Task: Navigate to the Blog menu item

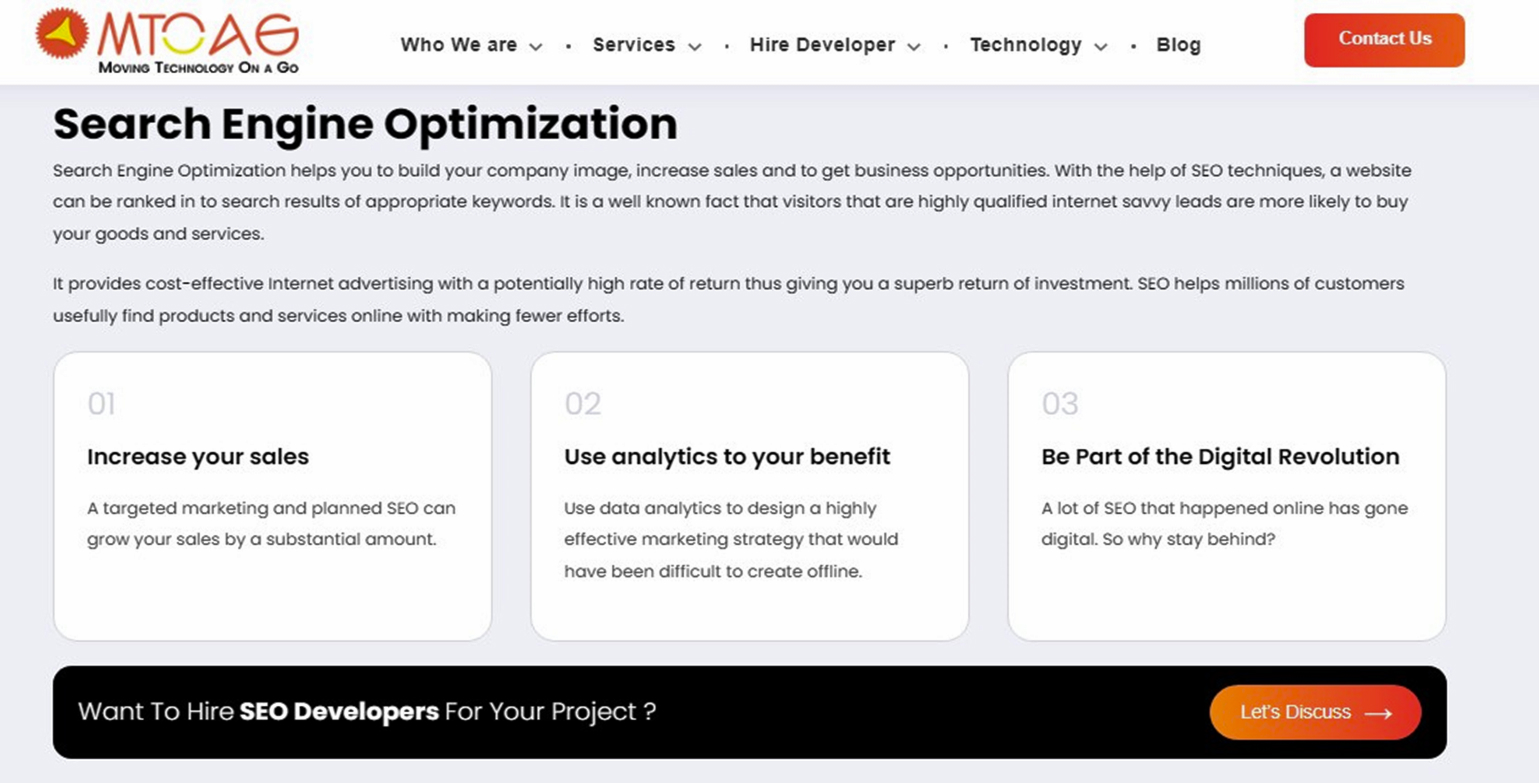Action: click(x=1178, y=45)
